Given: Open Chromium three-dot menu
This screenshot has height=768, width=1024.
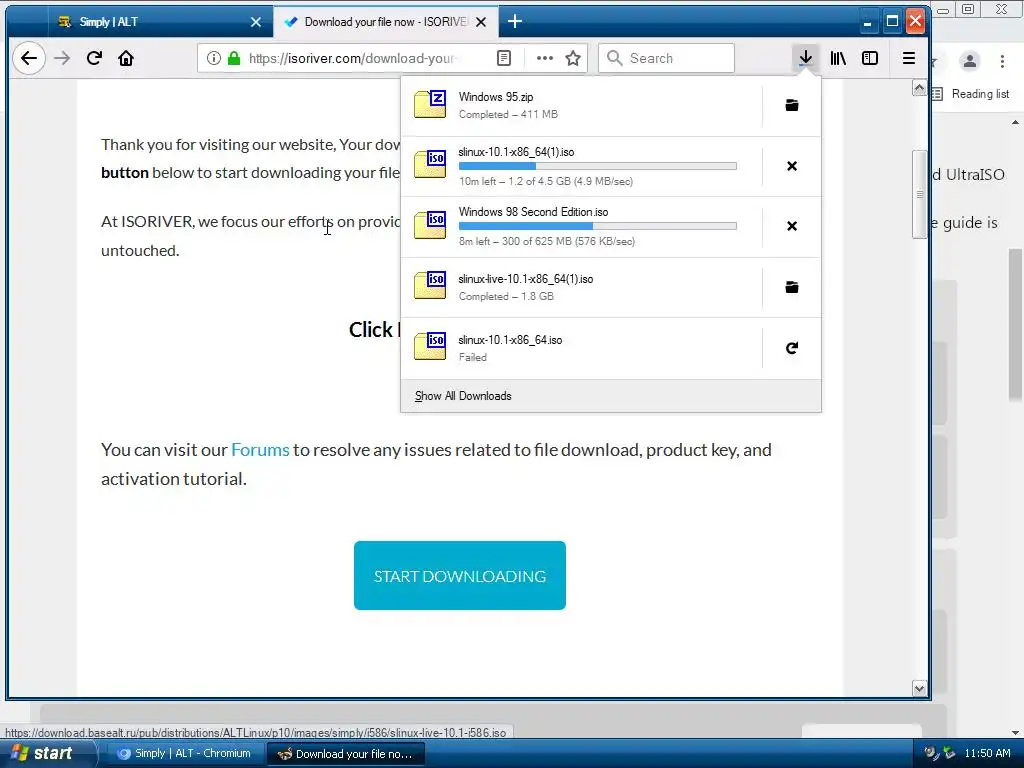Looking at the screenshot, I should tap(1002, 61).
